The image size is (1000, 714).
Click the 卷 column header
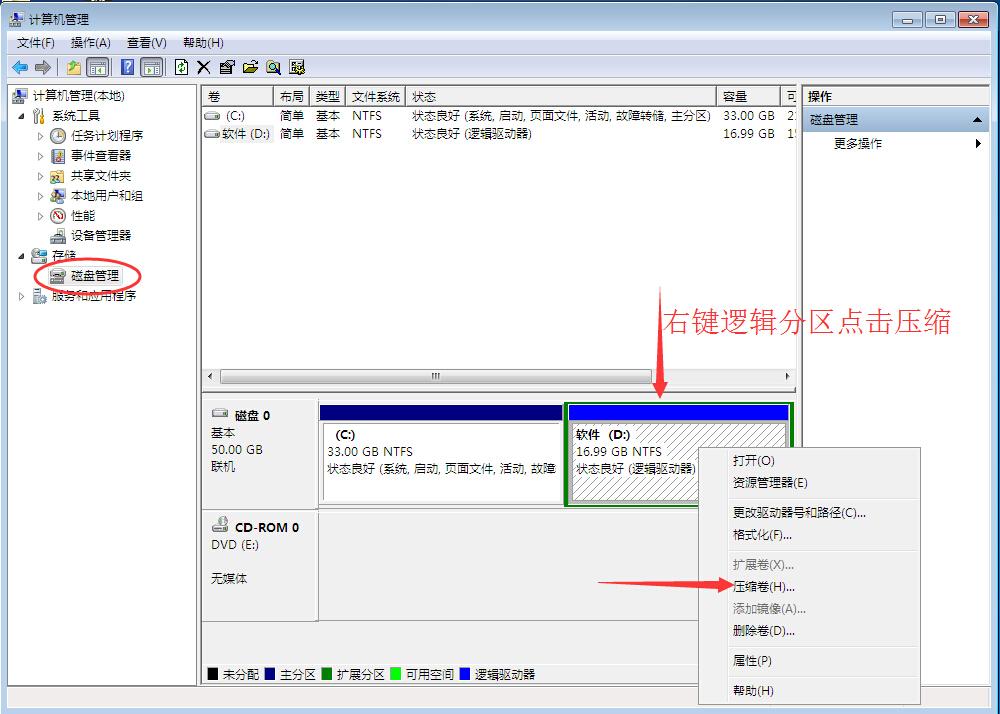tap(238, 96)
